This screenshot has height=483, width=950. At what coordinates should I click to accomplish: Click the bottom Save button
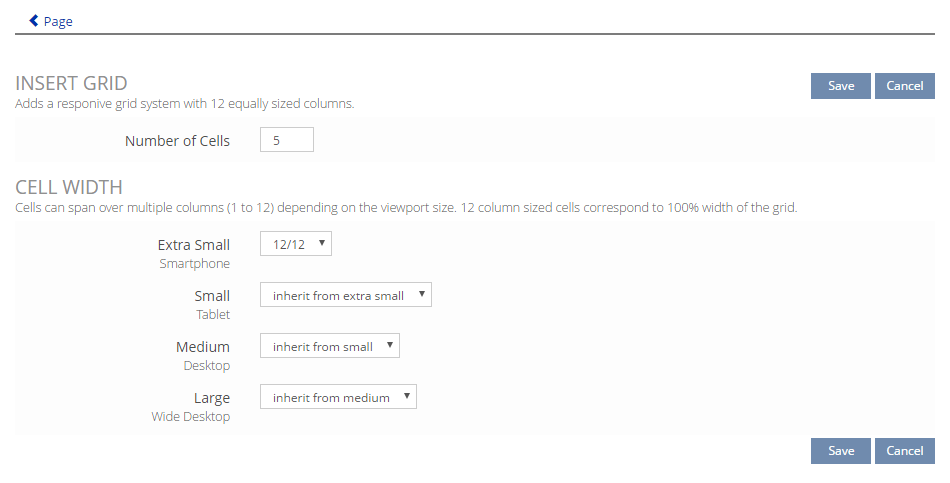[840, 451]
